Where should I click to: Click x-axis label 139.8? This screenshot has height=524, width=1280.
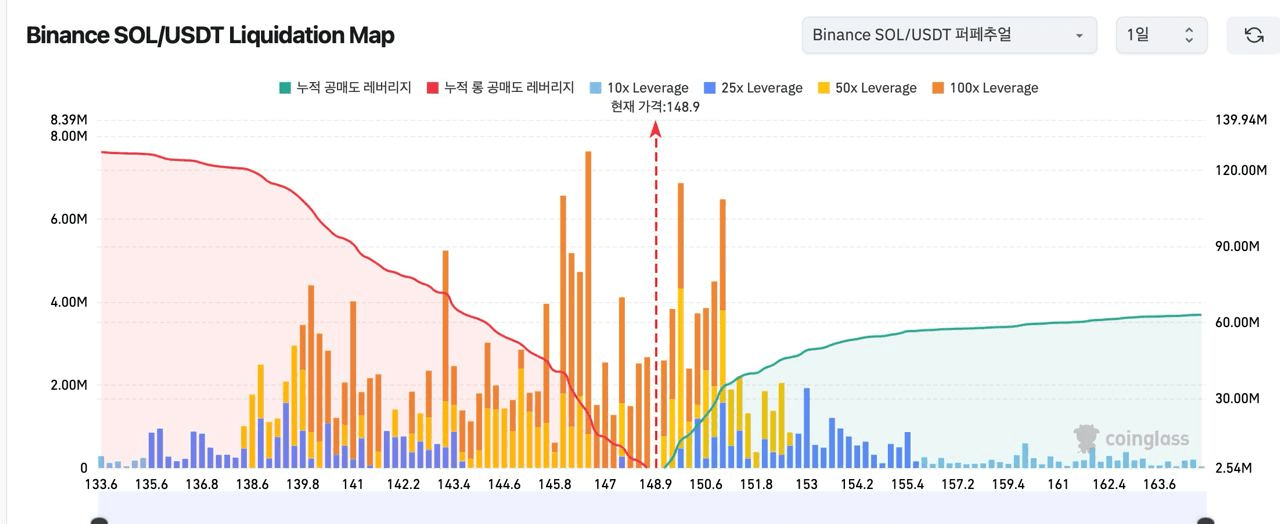tap(302, 484)
